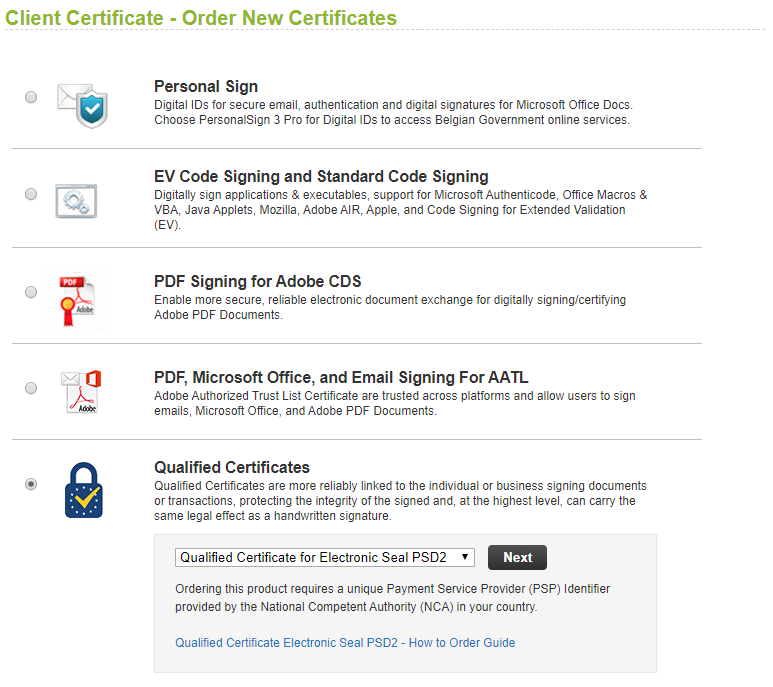This screenshot has height=687, width=773.
Task: Click the PDF Signing Adobe CDS icon
Action: coord(77,297)
